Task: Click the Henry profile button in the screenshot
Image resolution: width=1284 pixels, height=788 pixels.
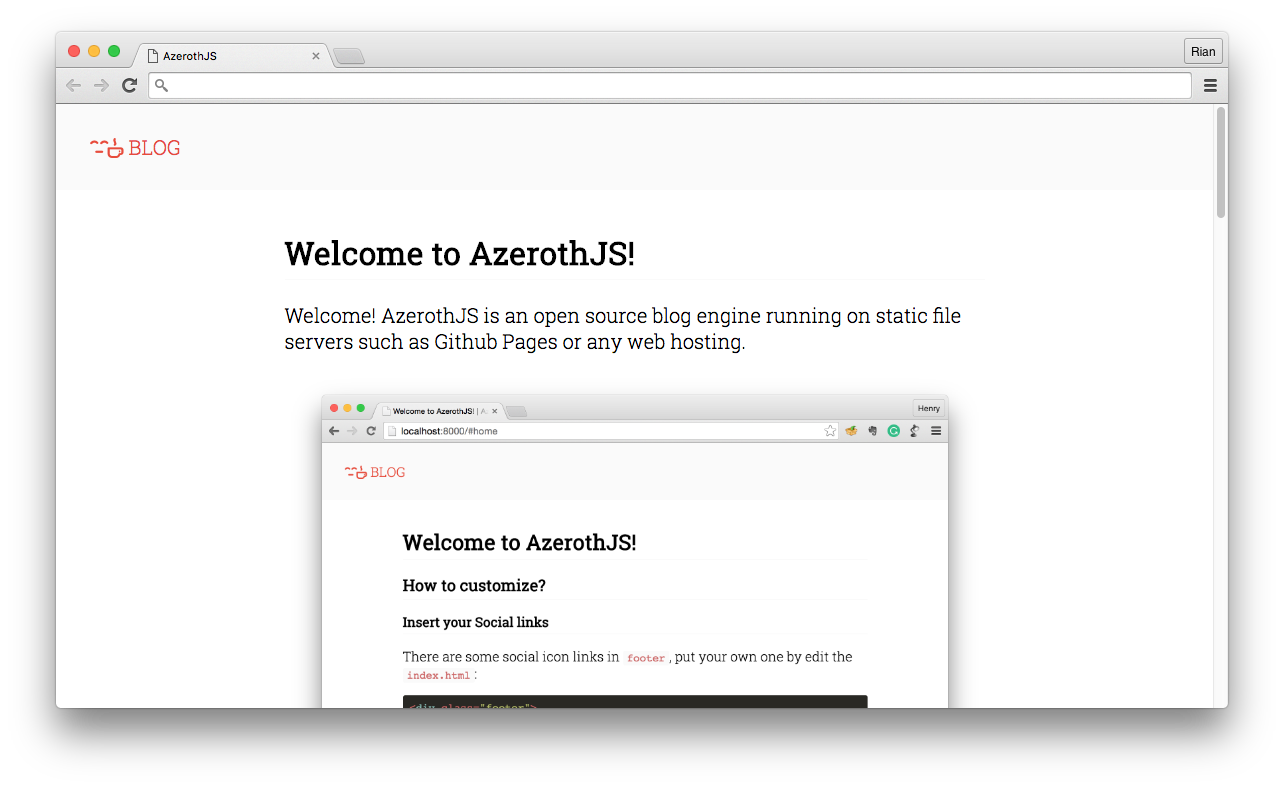Action: click(x=928, y=407)
